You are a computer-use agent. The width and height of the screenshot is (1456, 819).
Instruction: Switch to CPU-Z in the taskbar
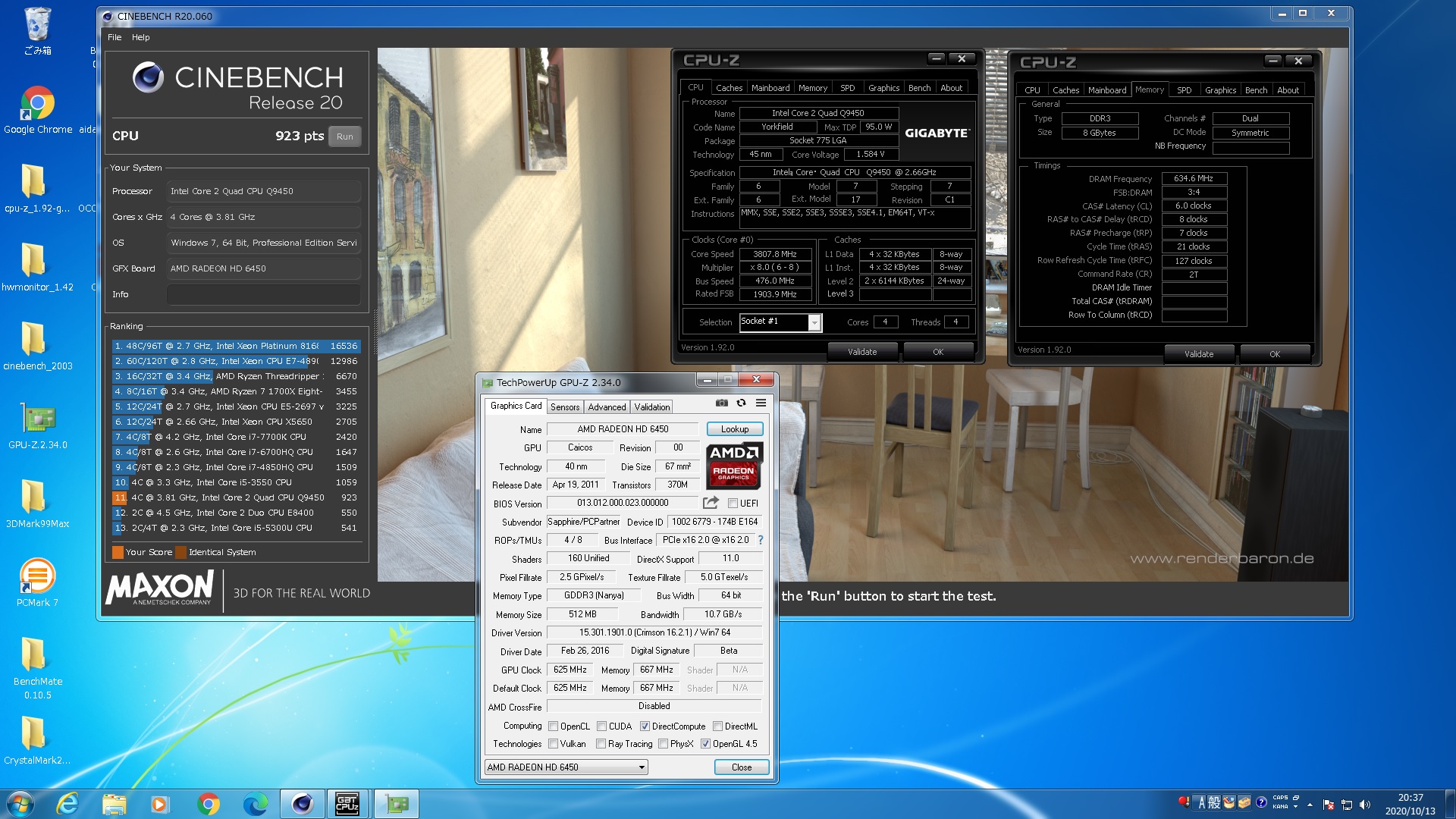(347, 804)
